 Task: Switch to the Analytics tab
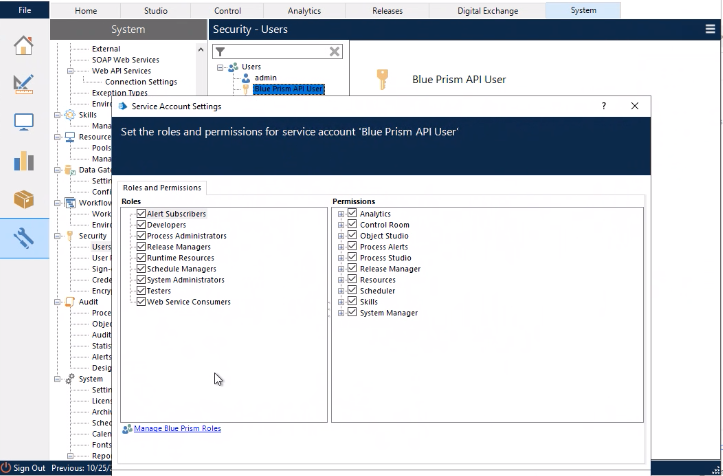tap(304, 11)
